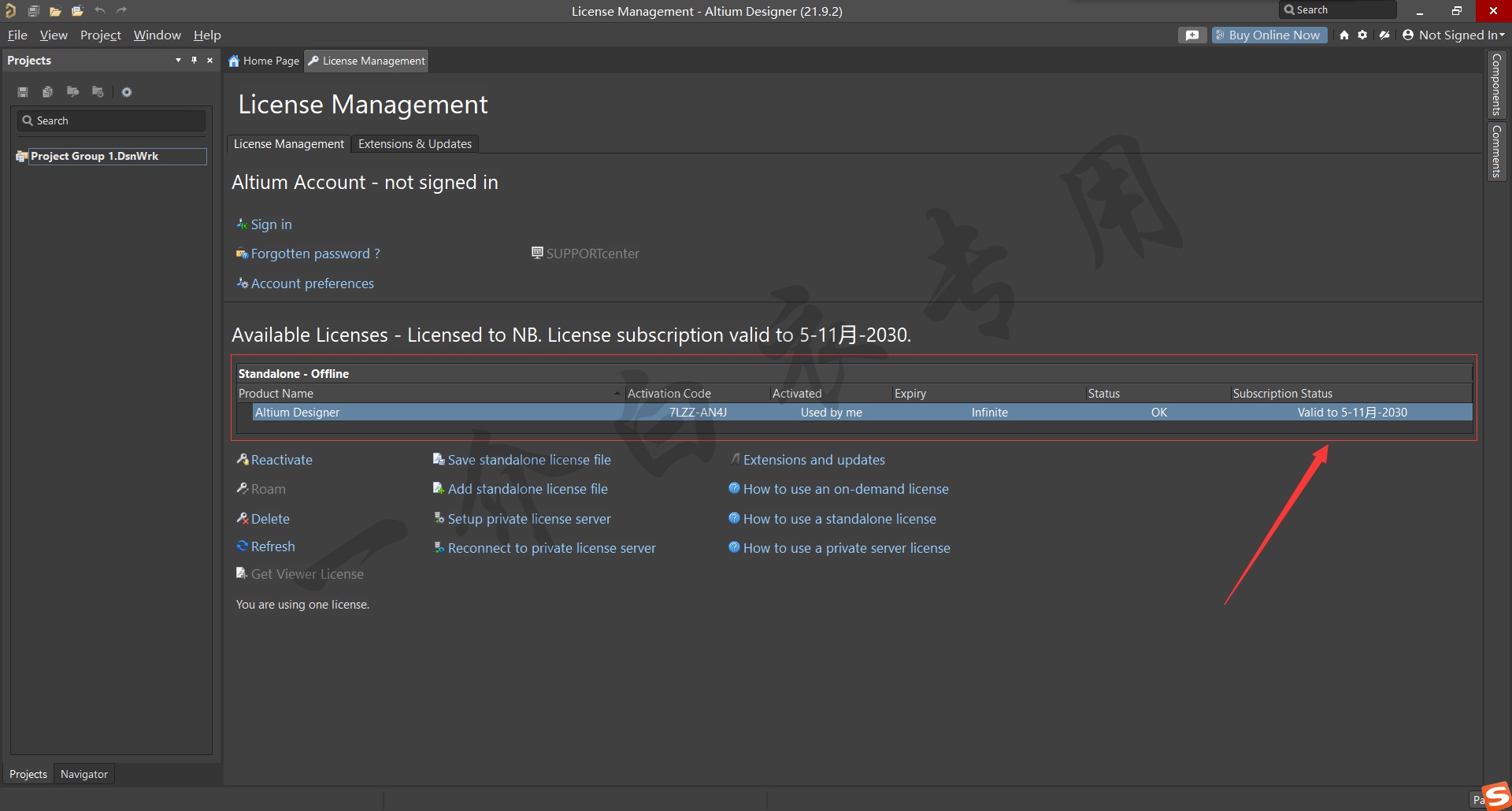
Task: Select License Management document tab
Action: click(x=366, y=61)
